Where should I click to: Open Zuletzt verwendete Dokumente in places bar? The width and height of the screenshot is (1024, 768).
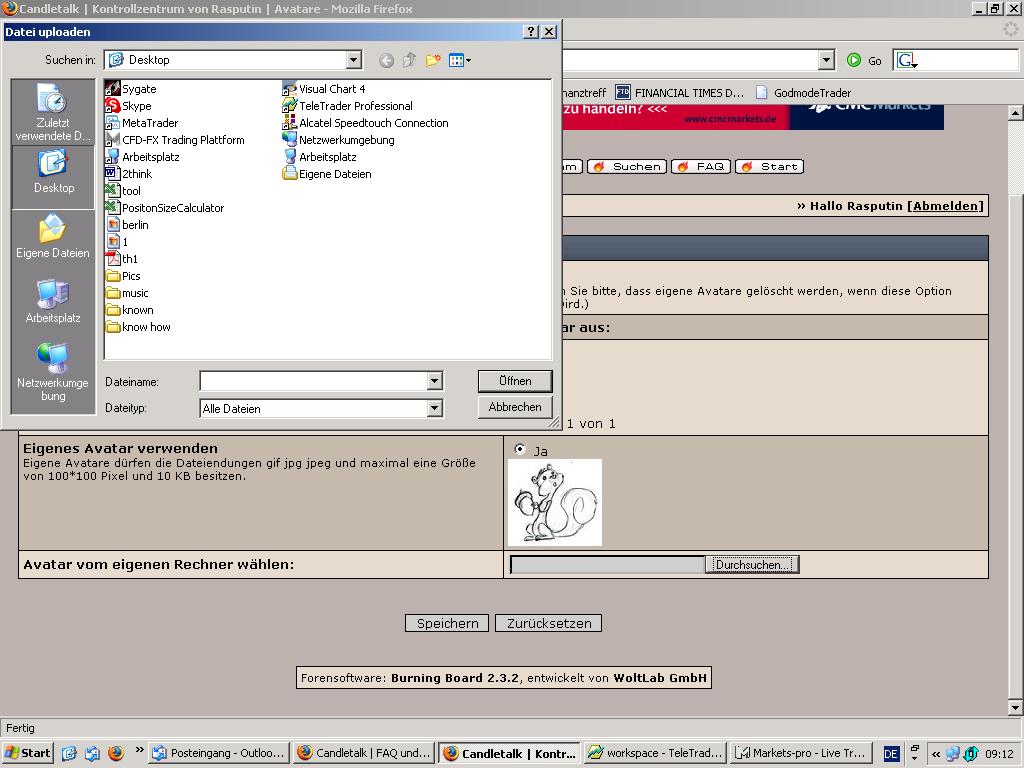[x=53, y=112]
